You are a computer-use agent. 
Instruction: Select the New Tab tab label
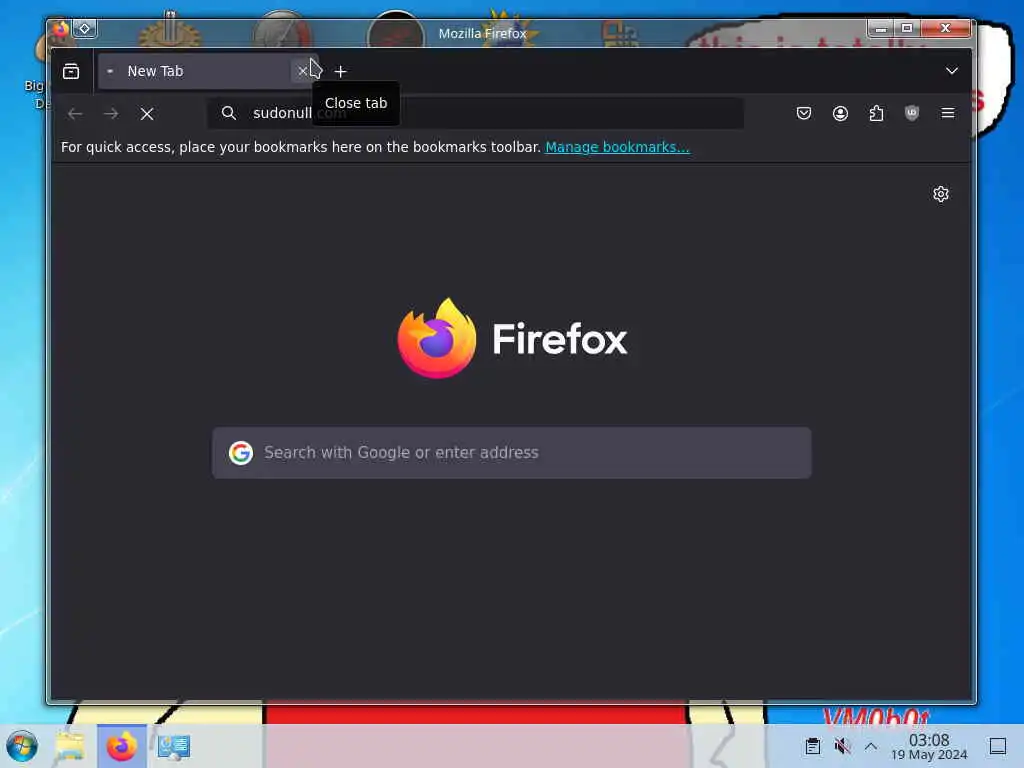(x=155, y=71)
